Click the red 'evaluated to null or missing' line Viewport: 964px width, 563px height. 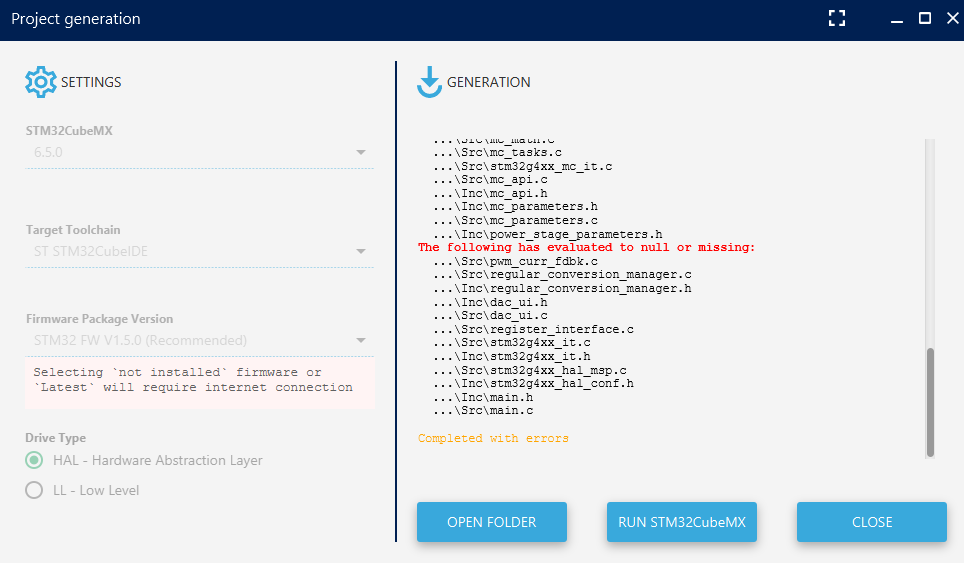[x=587, y=247]
